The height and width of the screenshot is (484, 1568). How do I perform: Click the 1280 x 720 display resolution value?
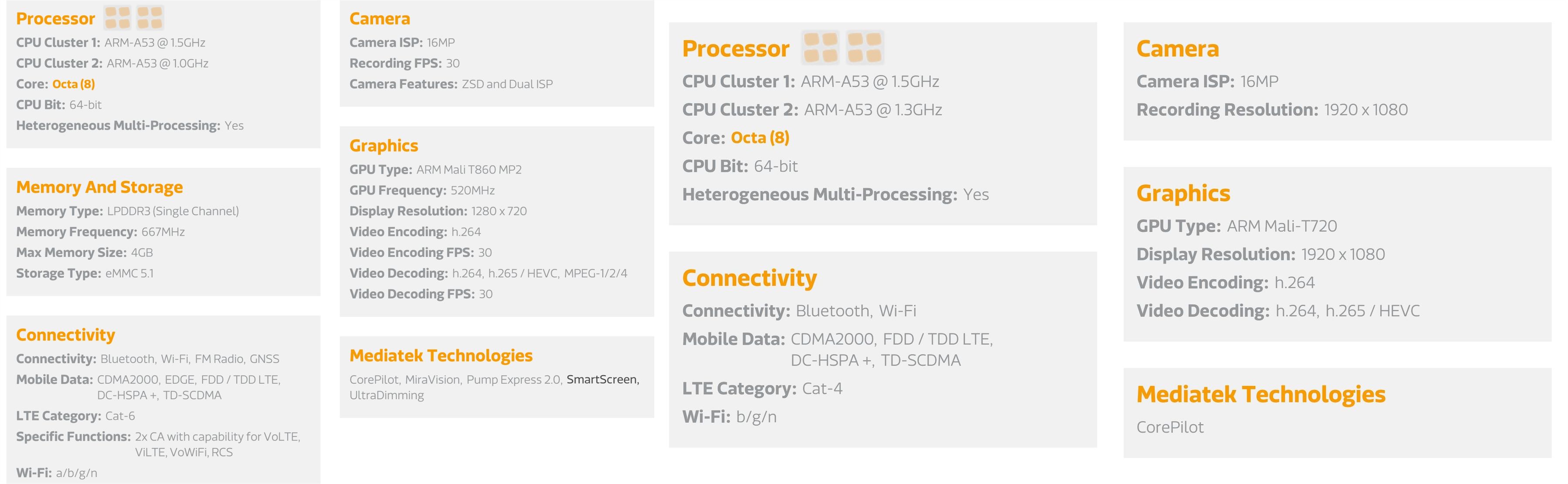click(499, 211)
